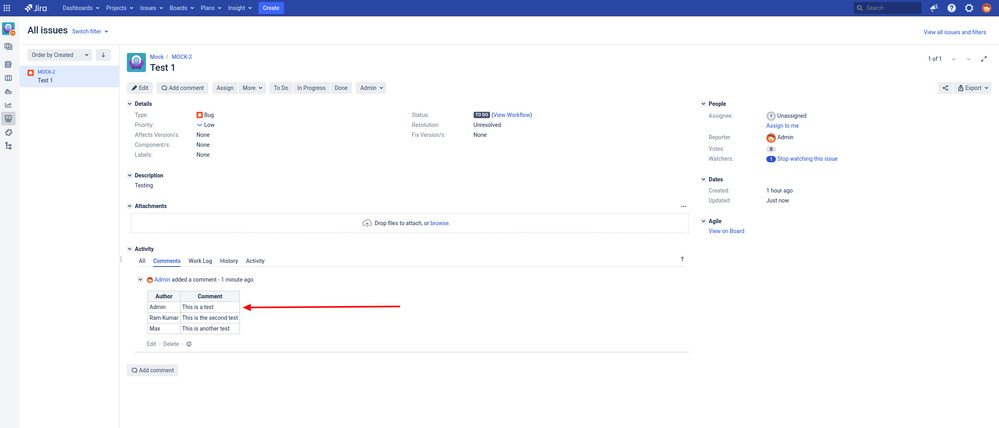
Task: Open View Workflow link
Action: tap(512, 115)
